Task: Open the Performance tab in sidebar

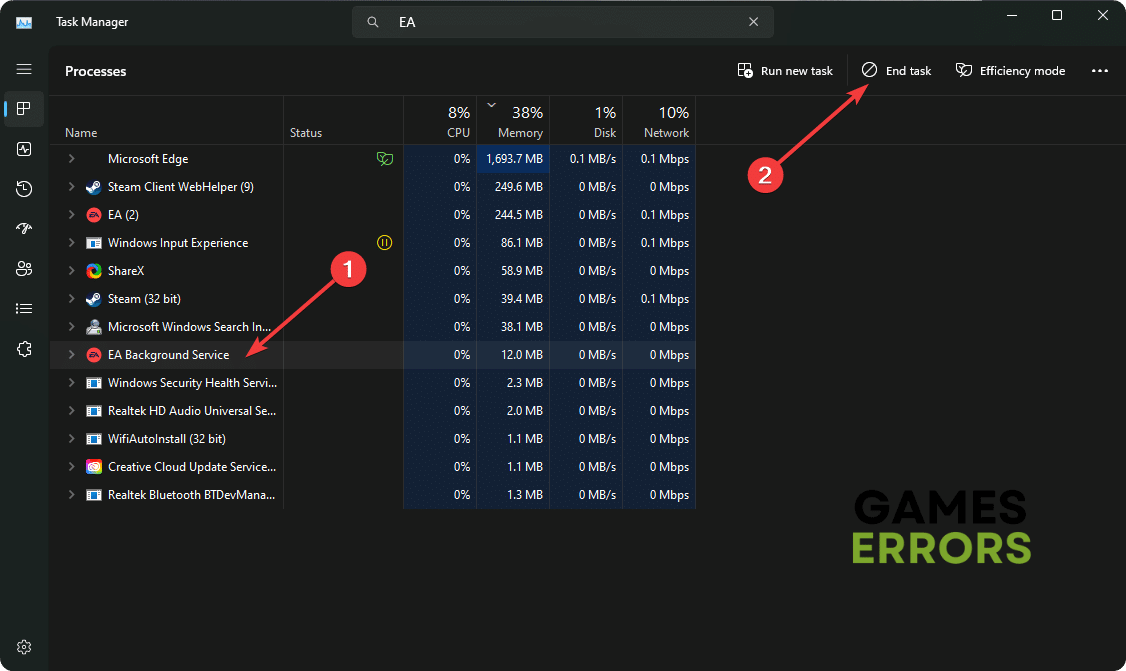Action: pyautogui.click(x=24, y=149)
